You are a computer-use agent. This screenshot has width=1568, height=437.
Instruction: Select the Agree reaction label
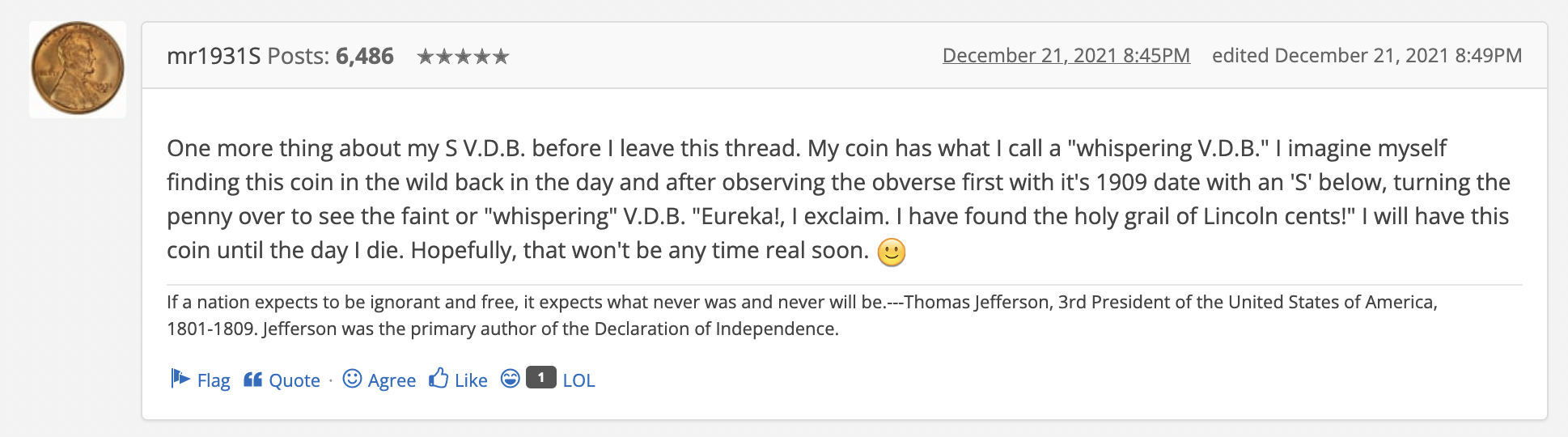(392, 380)
